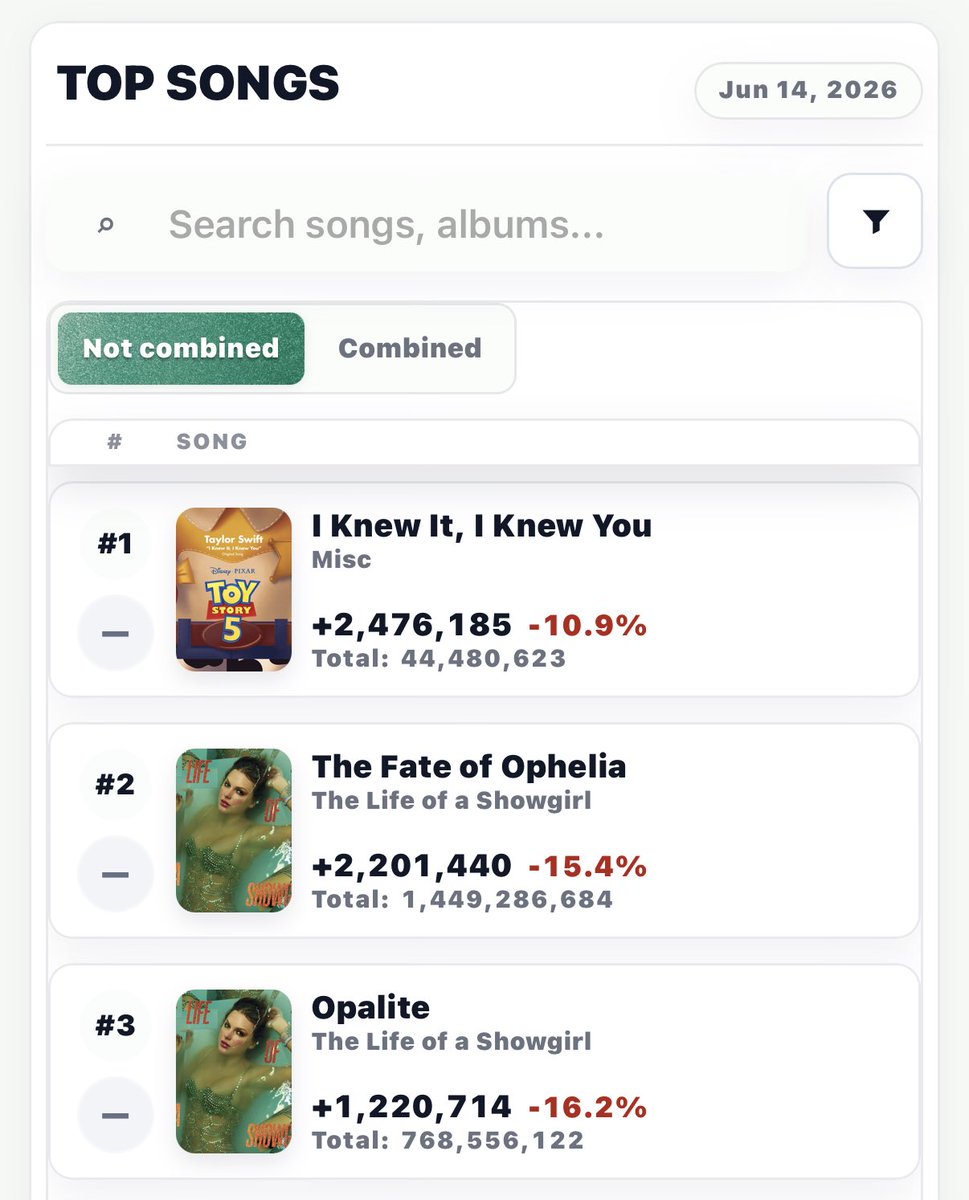Screen dimensions: 969x1200
Task: Click the rank change dash under #2
Action: (x=115, y=874)
